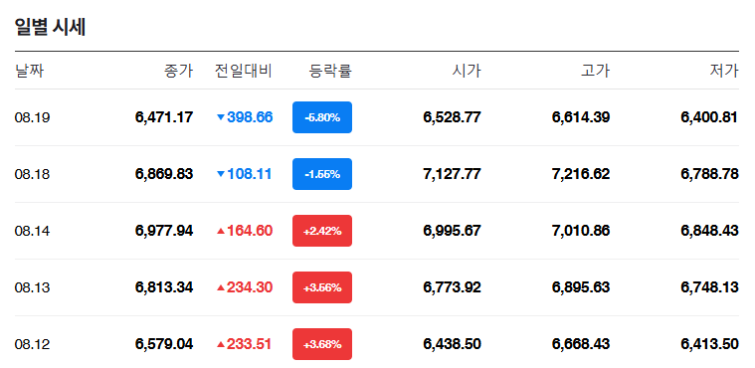Click the red +3.56% badge
Viewport: 755px width, 368px height.
pyautogui.click(x=322, y=288)
